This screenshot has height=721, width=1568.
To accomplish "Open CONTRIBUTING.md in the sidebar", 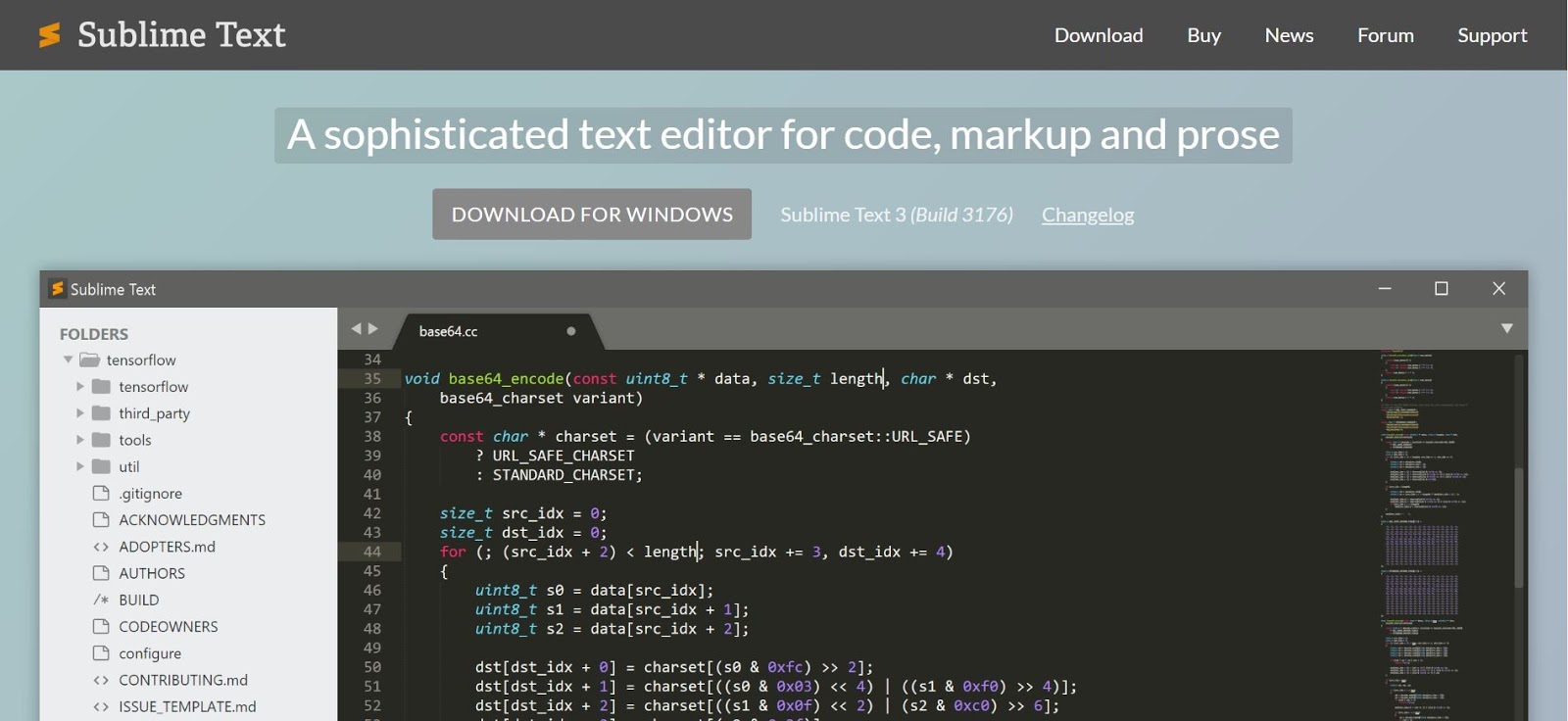I will 183,680.
